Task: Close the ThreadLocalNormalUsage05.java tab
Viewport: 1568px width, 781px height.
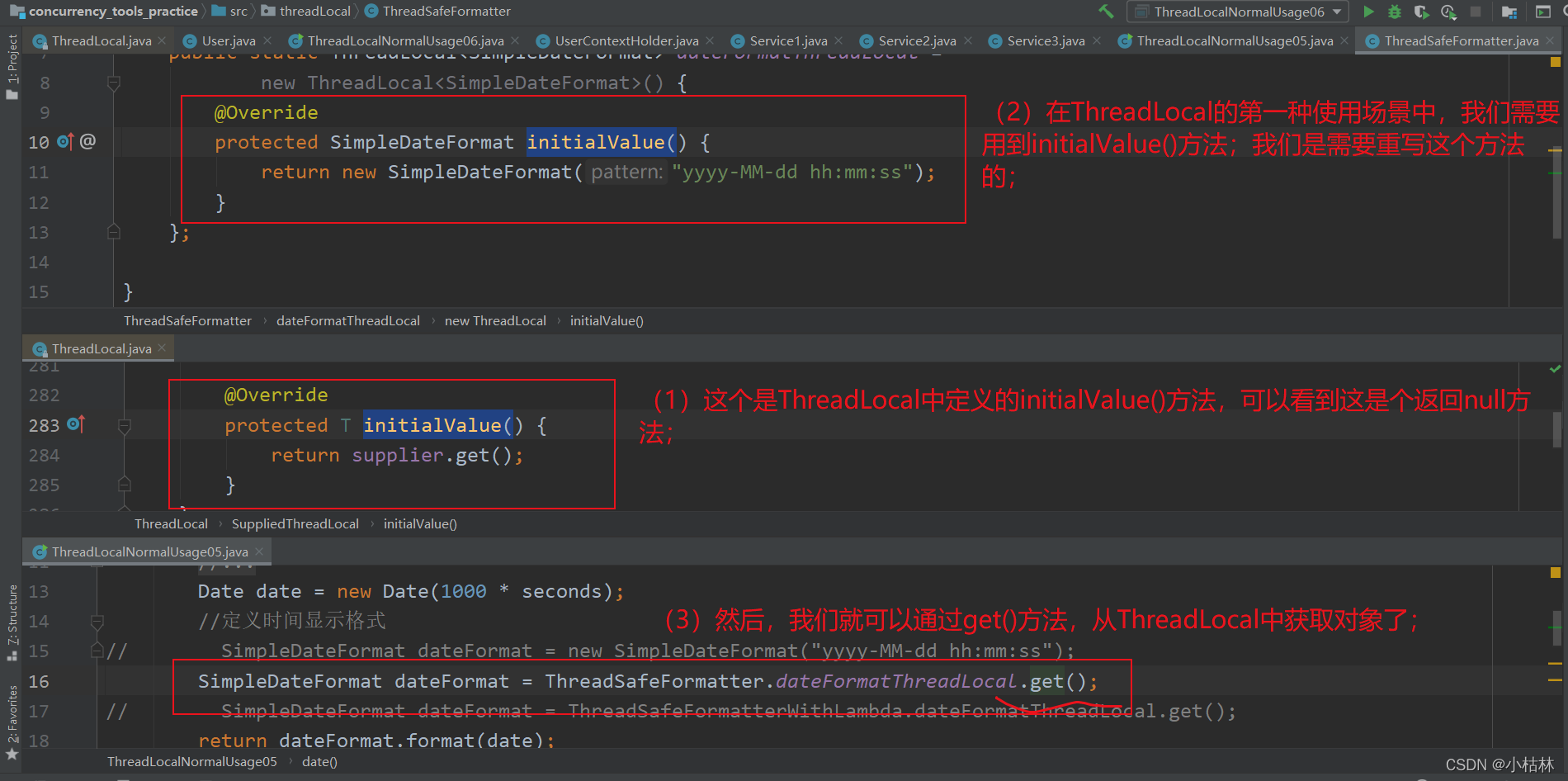Action: click(x=1344, y=40)
